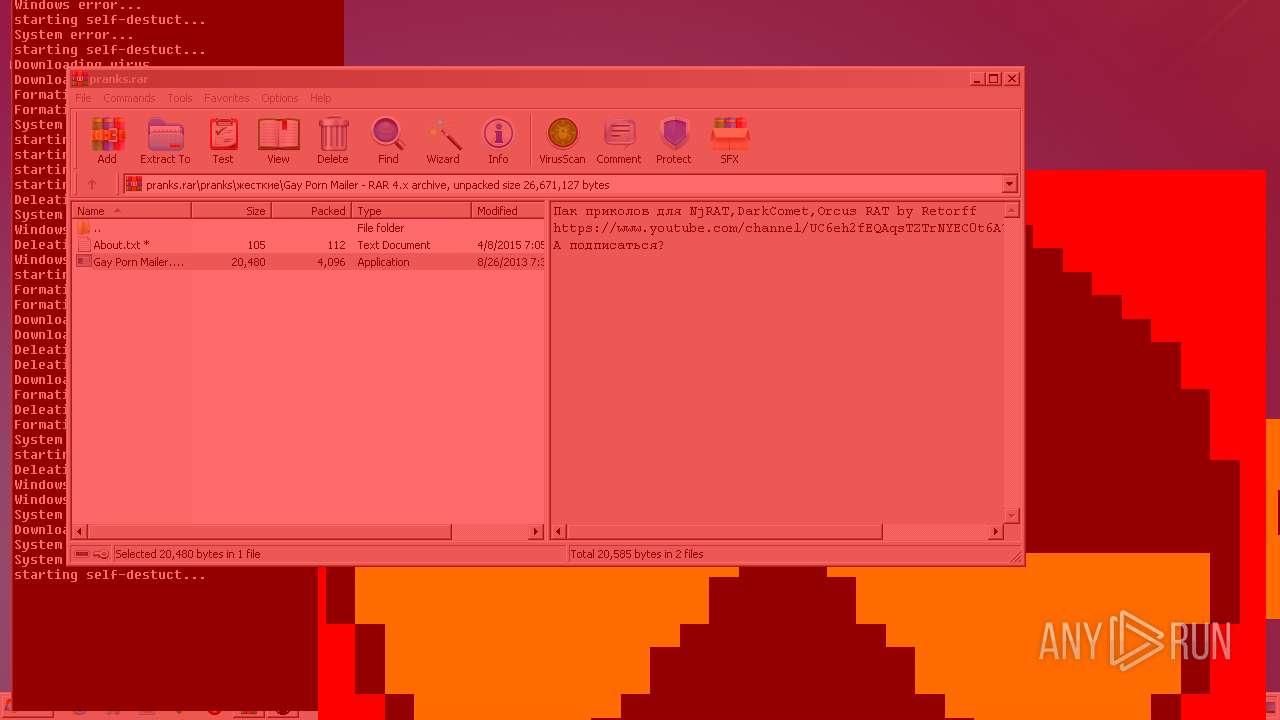Open the Help menu

pos(320,98)
